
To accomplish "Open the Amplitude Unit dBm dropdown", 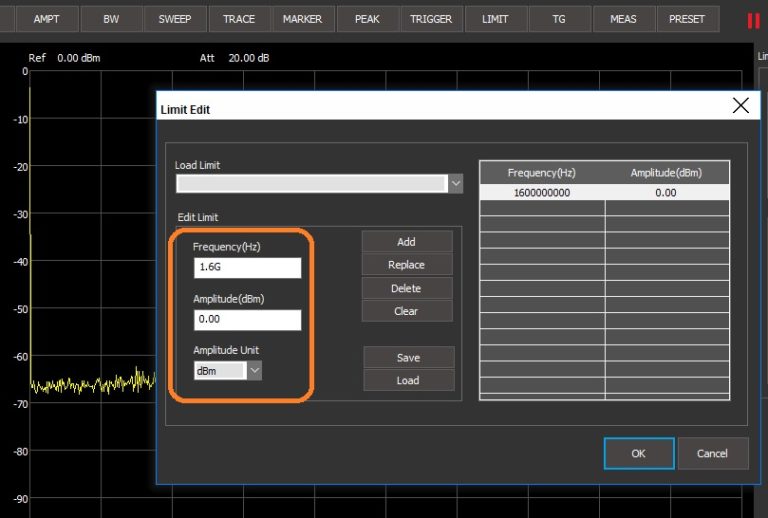I will point(255,370).
